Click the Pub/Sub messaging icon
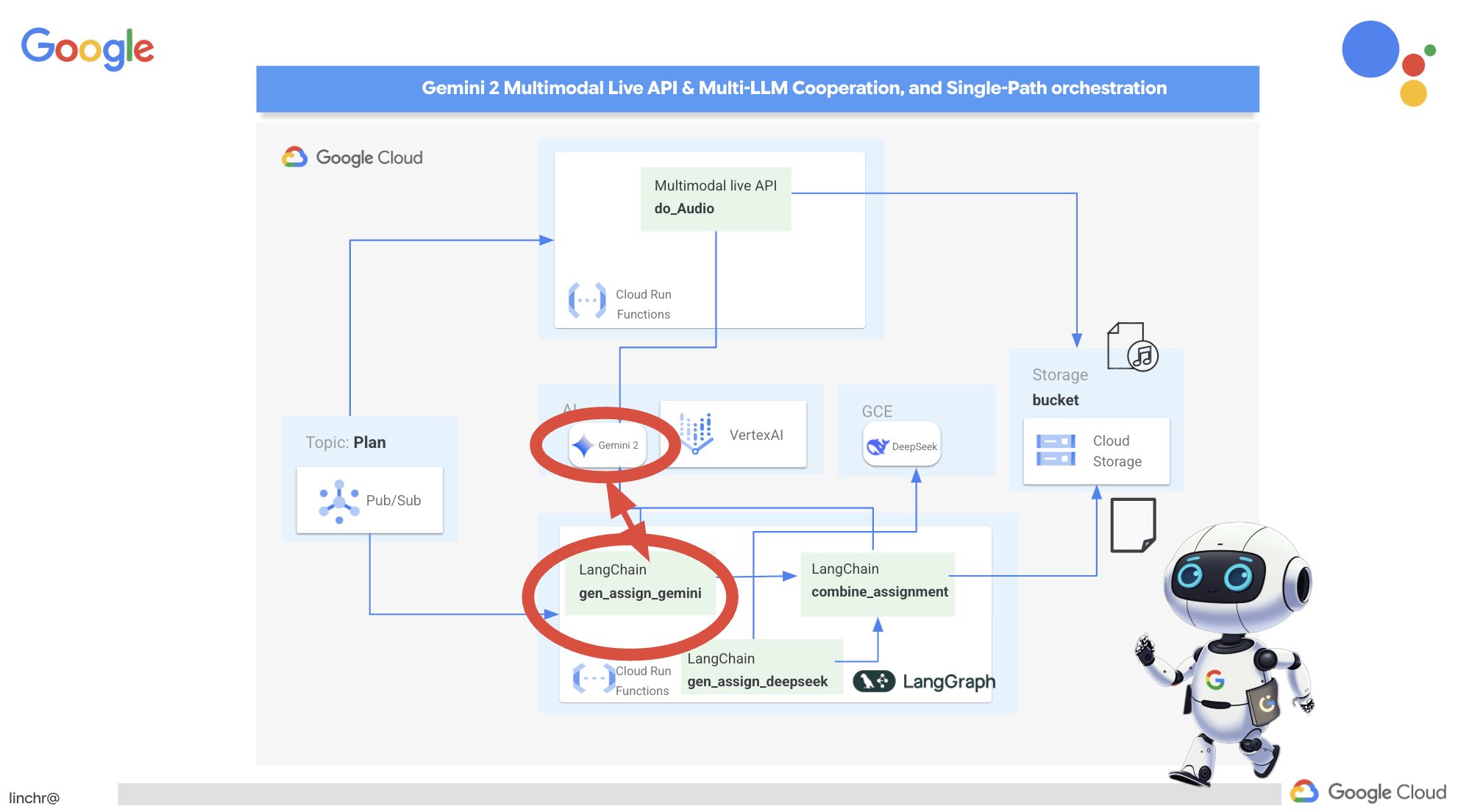1458x812 pixels. pos(340,499)
